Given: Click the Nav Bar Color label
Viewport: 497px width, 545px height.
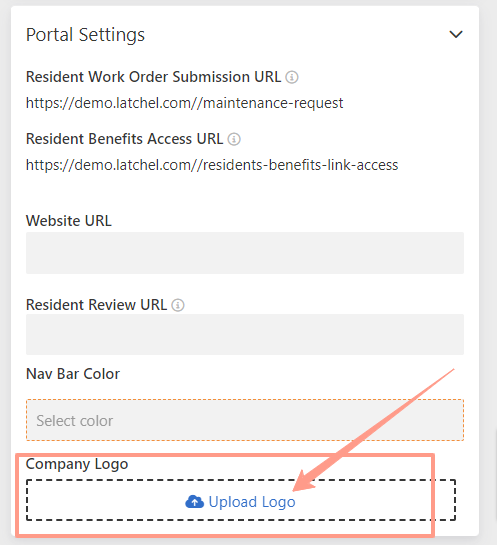Looking at the screenshot, I should 73,374.
